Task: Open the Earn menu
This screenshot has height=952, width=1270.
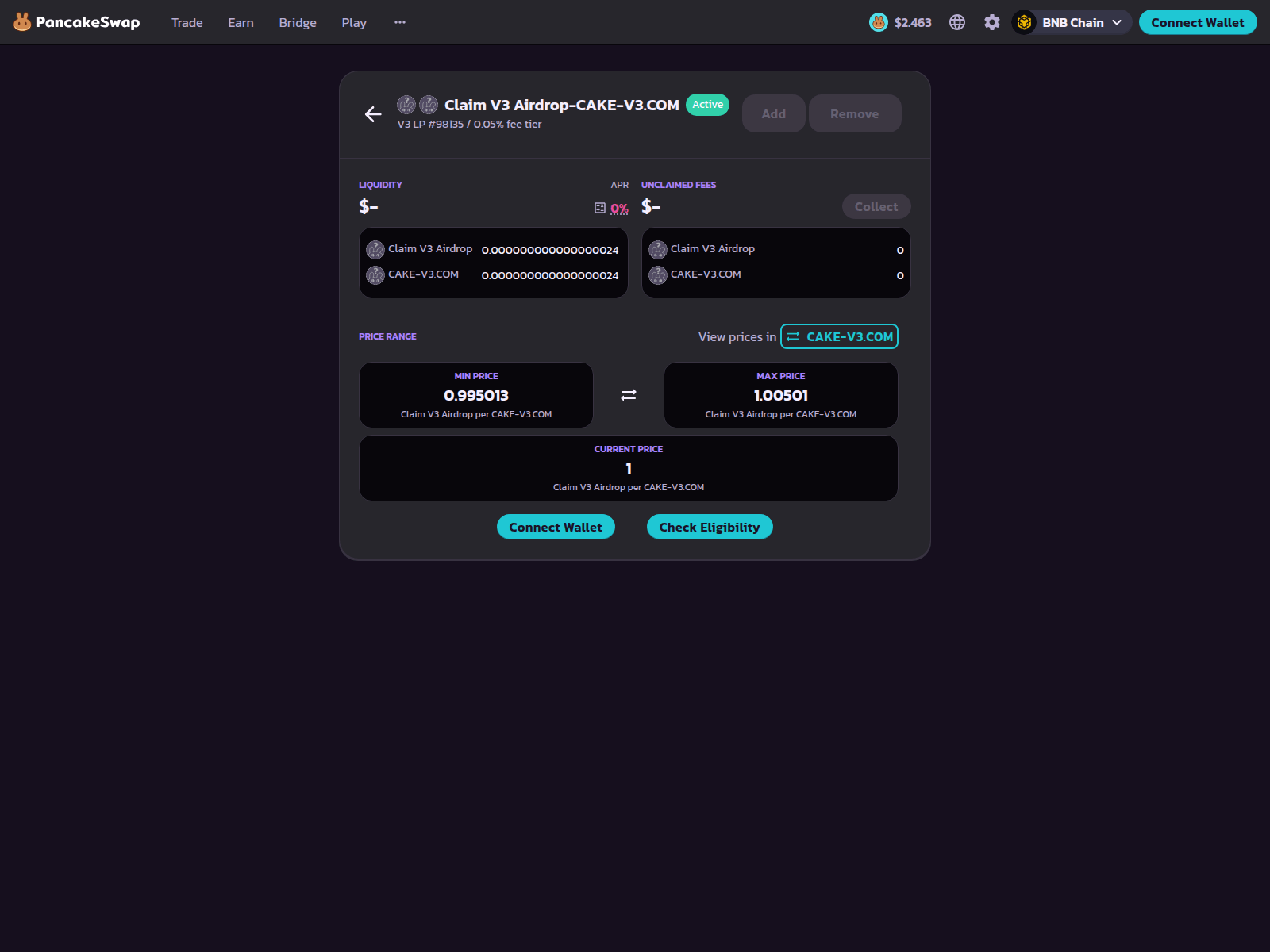Action: click(x=241, y=22)
